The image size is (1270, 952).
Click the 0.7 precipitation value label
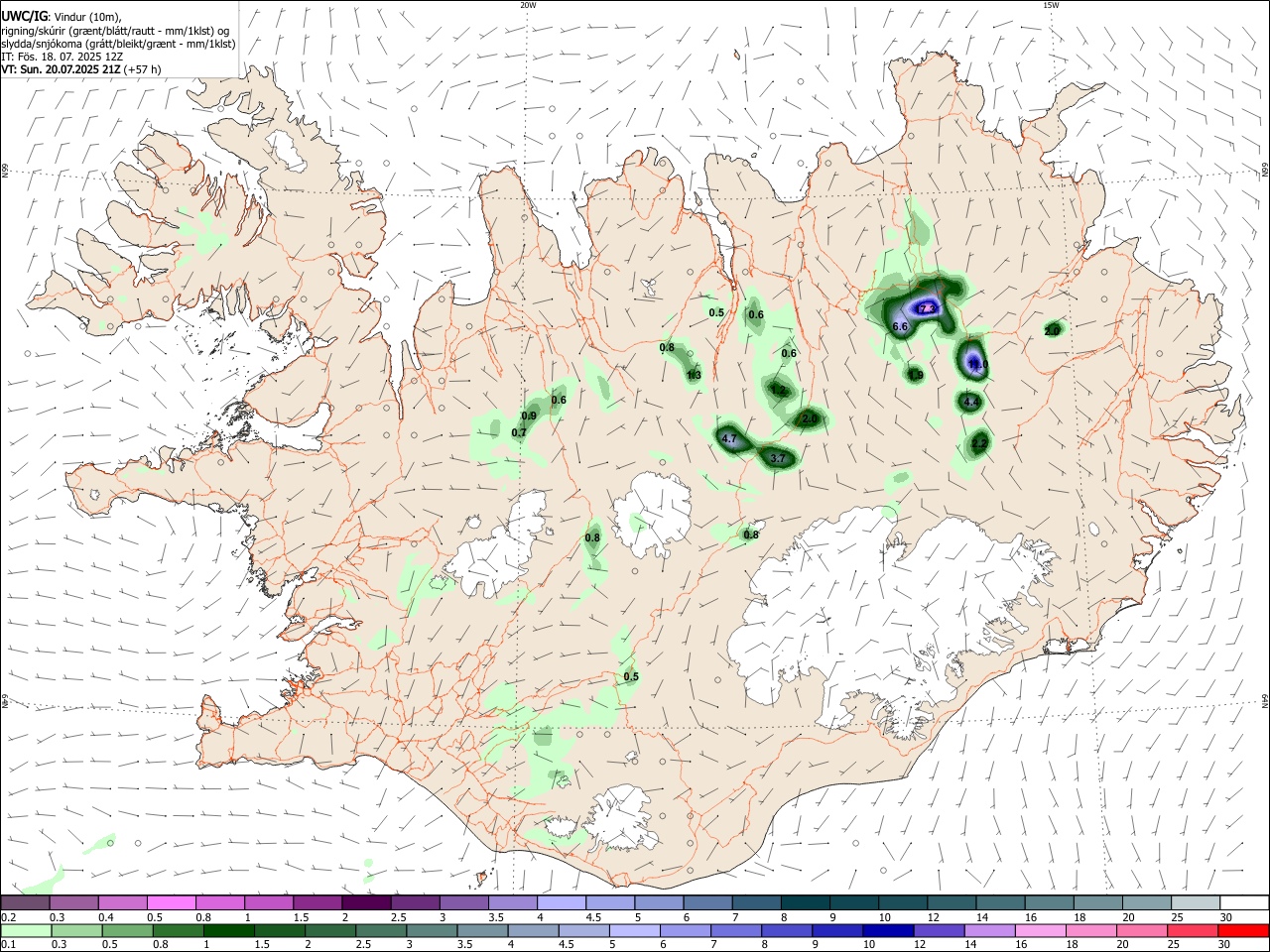519,432
